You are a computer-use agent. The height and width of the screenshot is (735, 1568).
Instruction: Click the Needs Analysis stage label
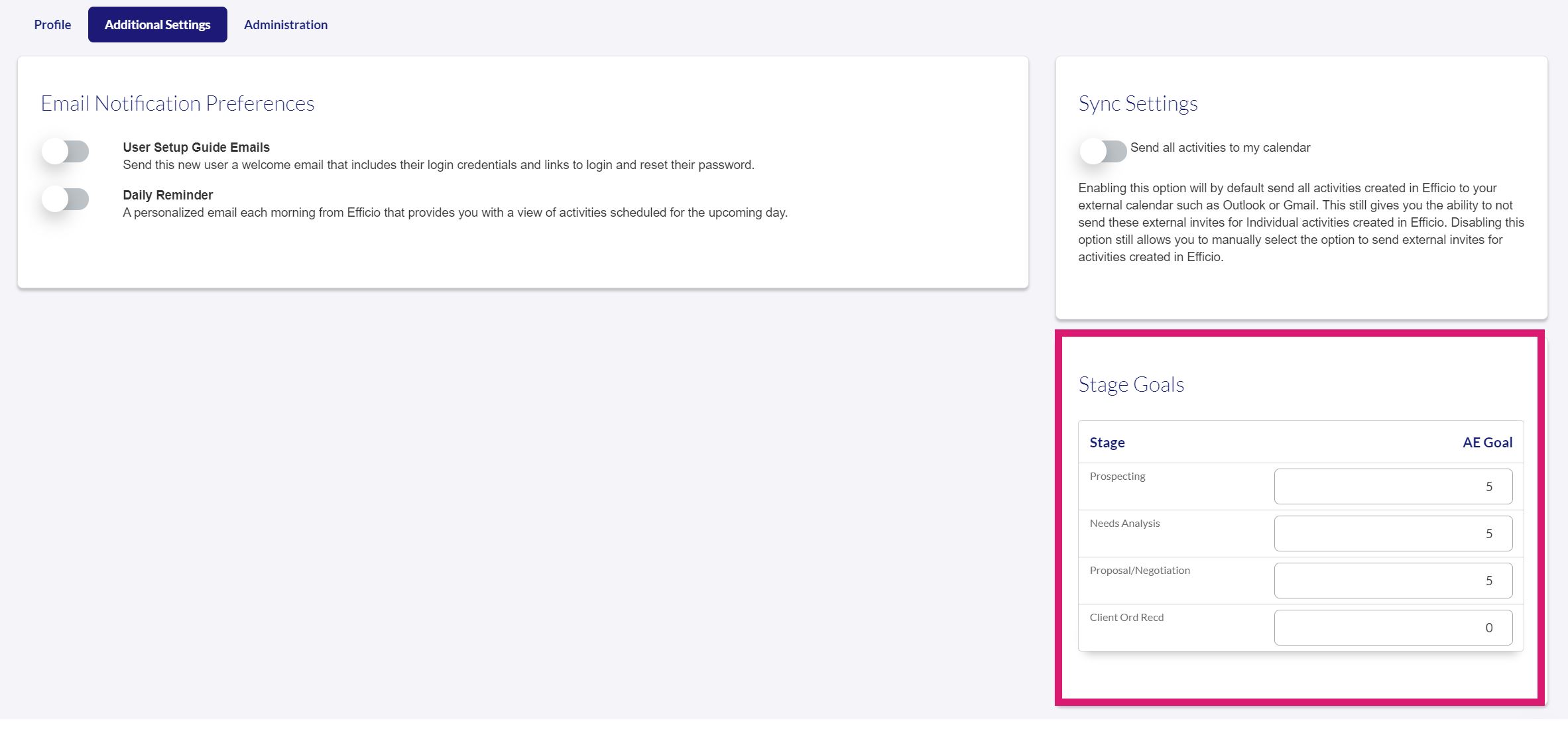[x=1124, y=524]
